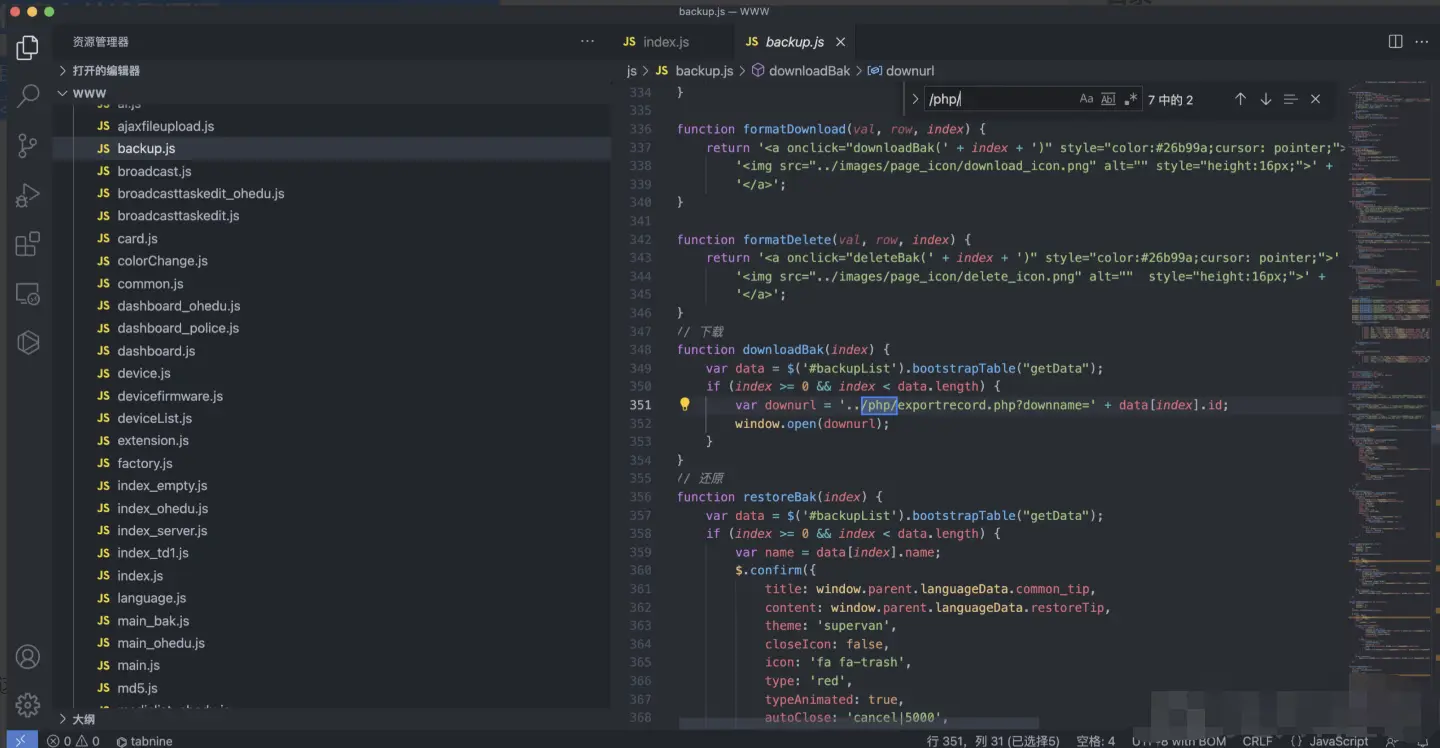The image size is (1440, 748).
Task: Open the Remote Explorer view
Action: [x=28, y=293]
